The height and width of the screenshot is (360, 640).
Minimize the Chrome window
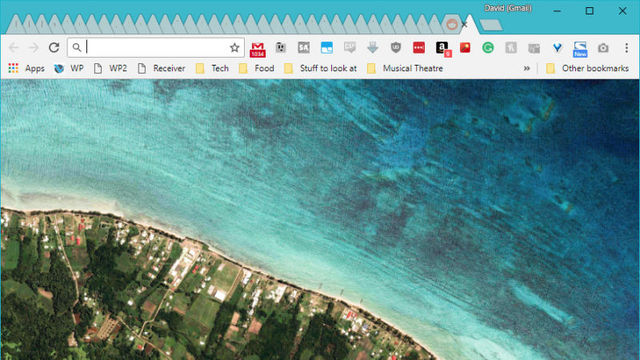pyautogui.click(x=557, y=11)
